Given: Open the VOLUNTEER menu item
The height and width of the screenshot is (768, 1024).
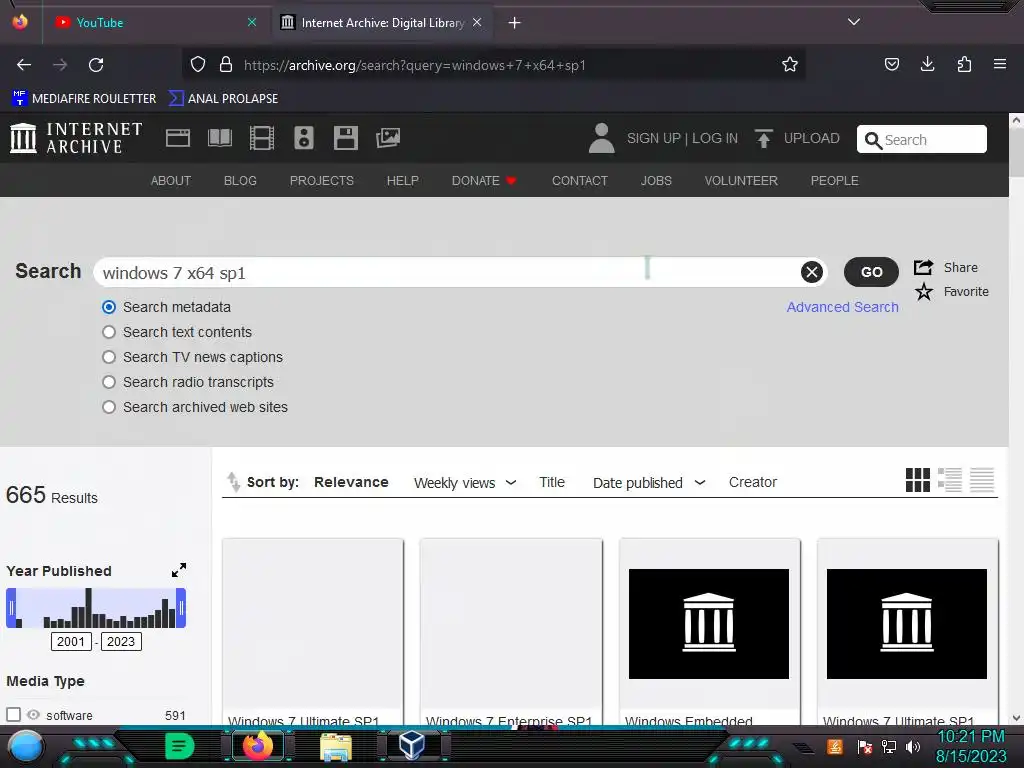Looking at the screenshot, I should click(741, 180).
